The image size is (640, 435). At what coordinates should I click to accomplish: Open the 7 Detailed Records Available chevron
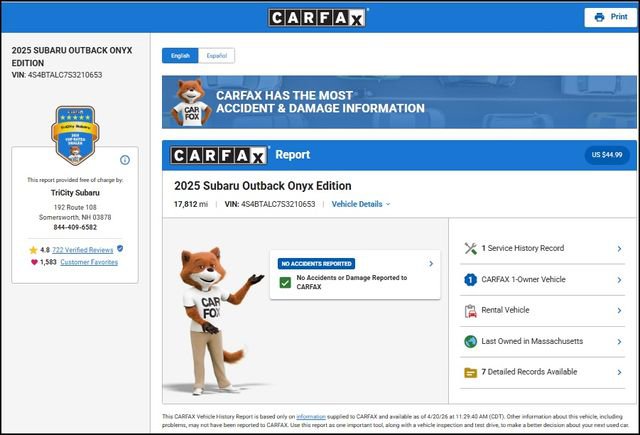coord(619,372)
